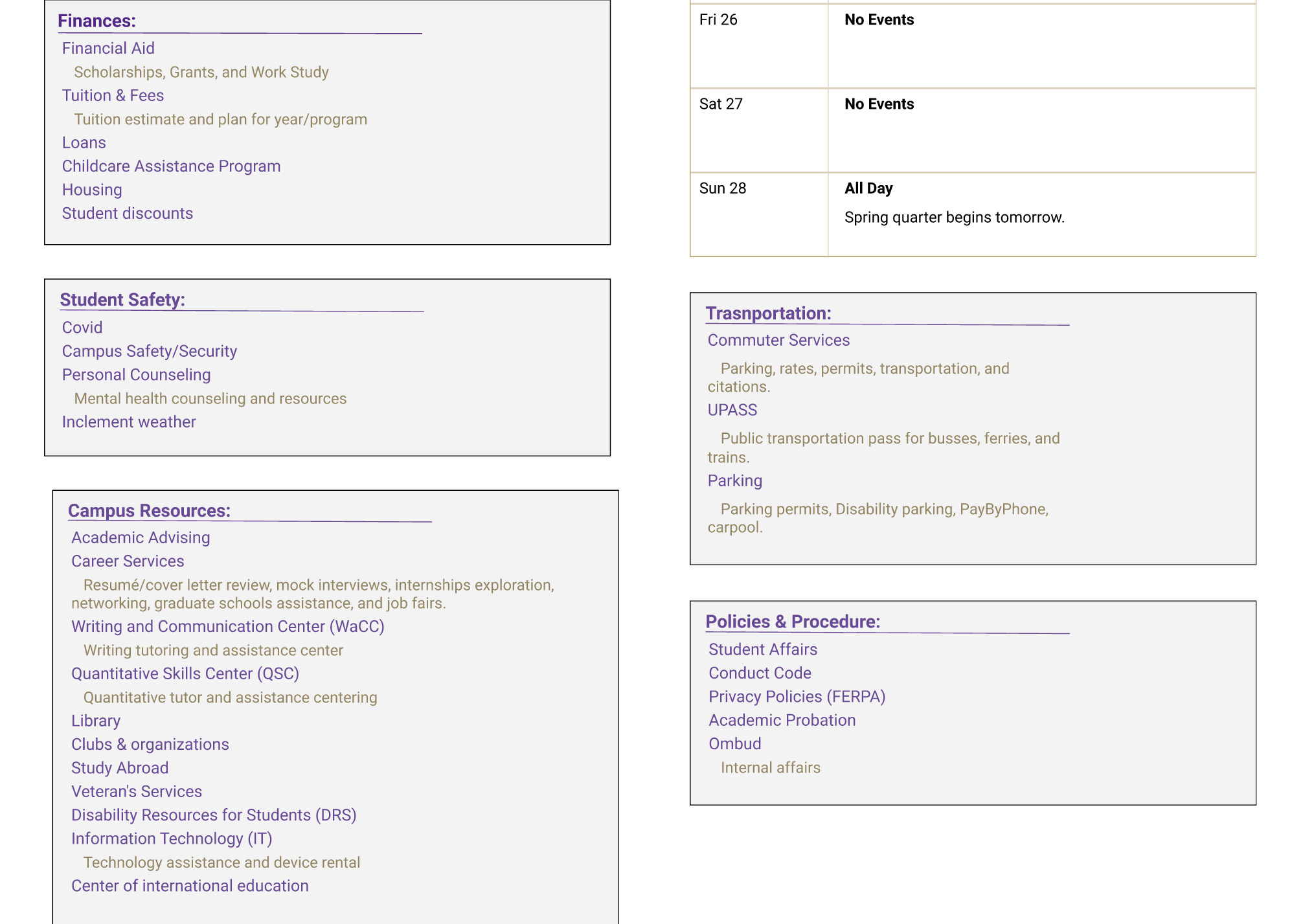Viewport: 1303px width, 924px height.
Task: Open the Financial Aid page
Action: coord(108,48)
